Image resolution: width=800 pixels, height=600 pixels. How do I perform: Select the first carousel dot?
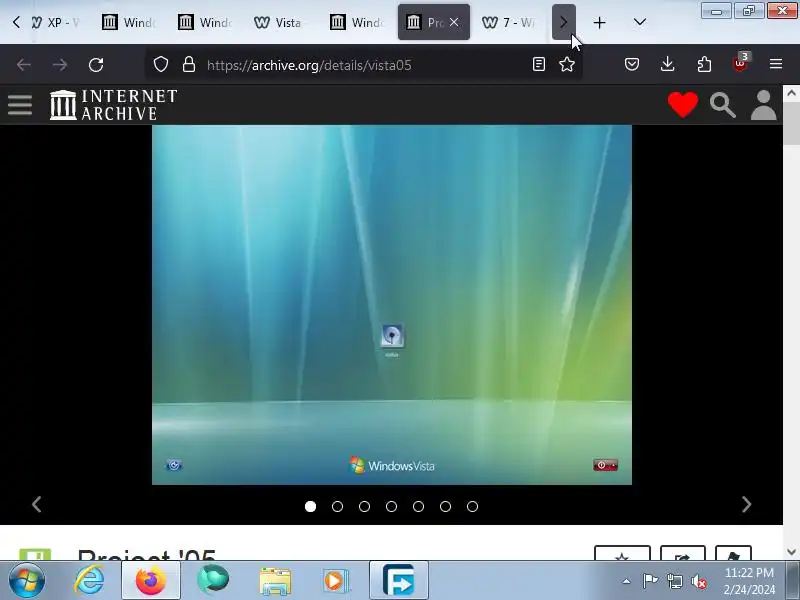(x=310, y=506)
